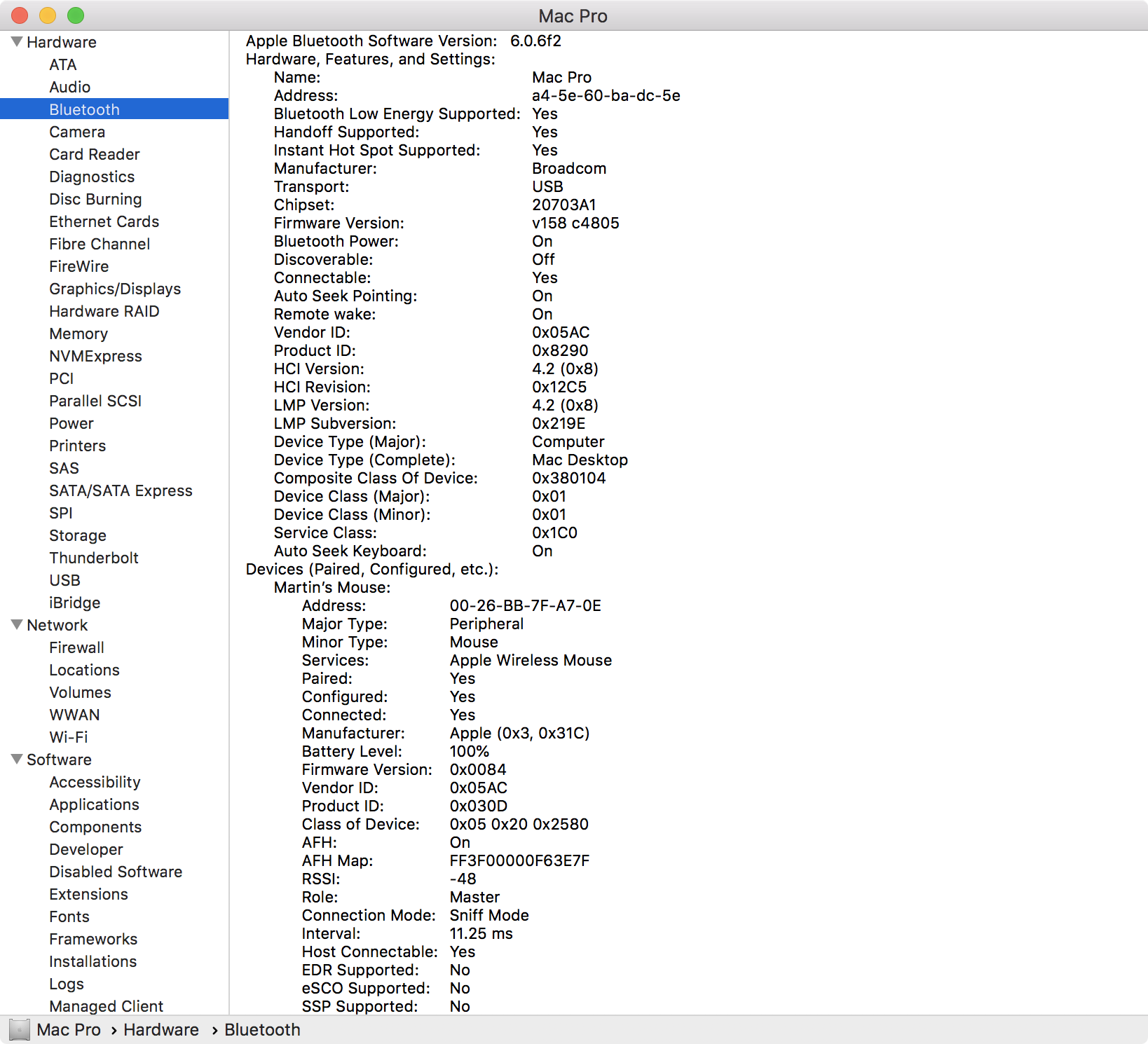Select Volumes under Network

point(81,692)
